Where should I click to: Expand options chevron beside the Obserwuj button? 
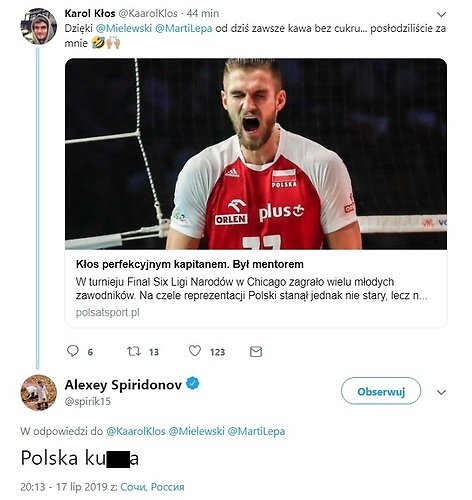point(441,392)
